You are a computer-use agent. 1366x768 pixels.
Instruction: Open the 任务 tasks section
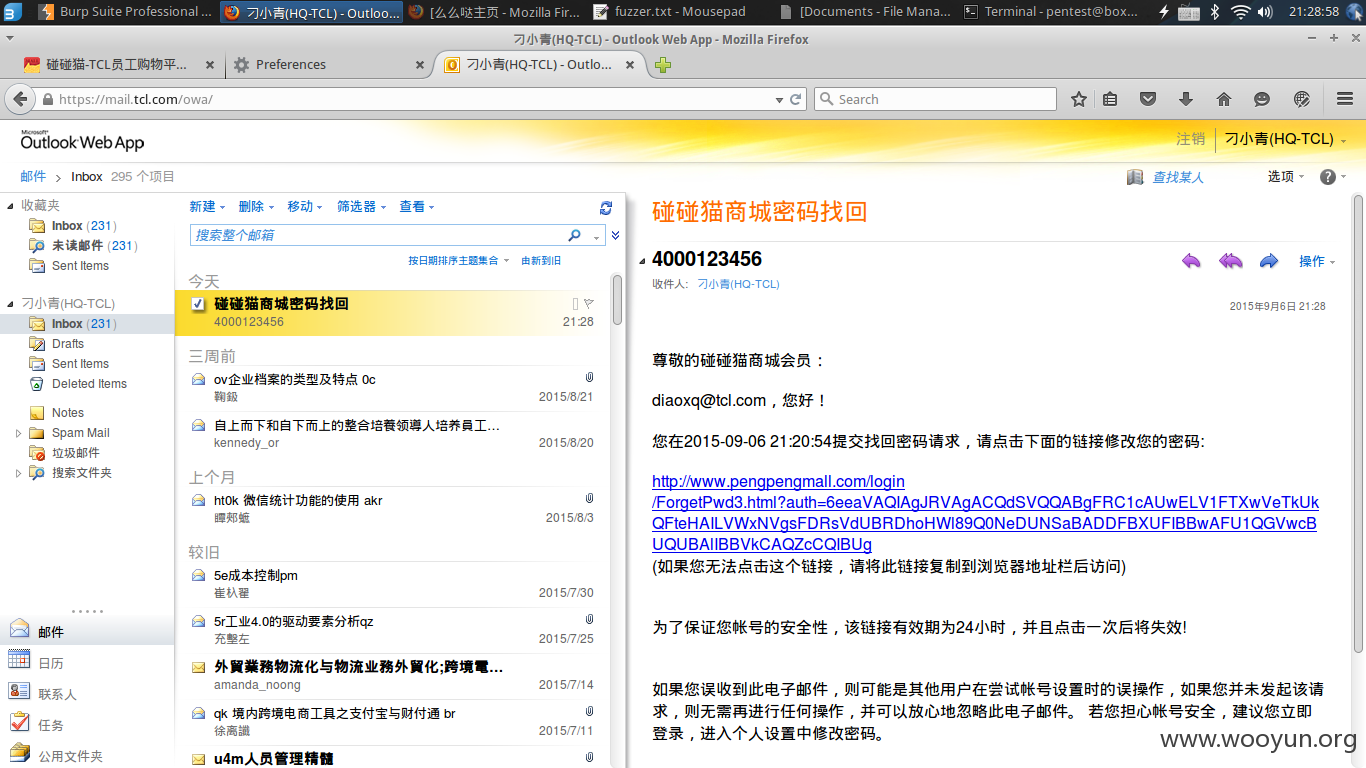click(x=87, y=724)
